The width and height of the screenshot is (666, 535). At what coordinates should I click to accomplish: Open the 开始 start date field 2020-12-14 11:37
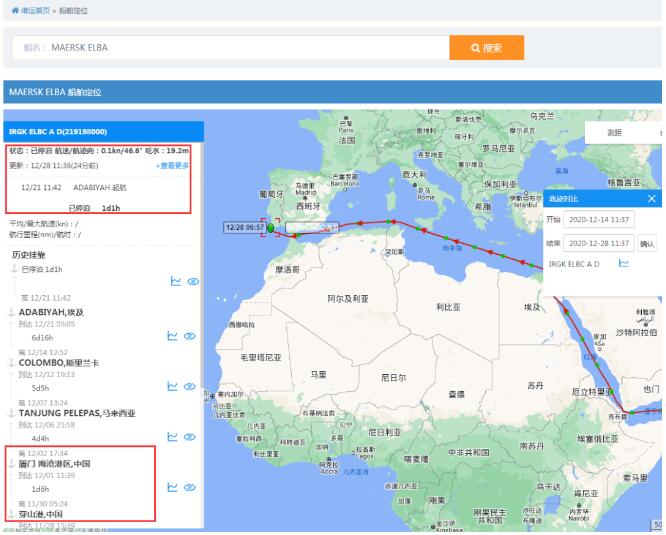tap(599, 220)
